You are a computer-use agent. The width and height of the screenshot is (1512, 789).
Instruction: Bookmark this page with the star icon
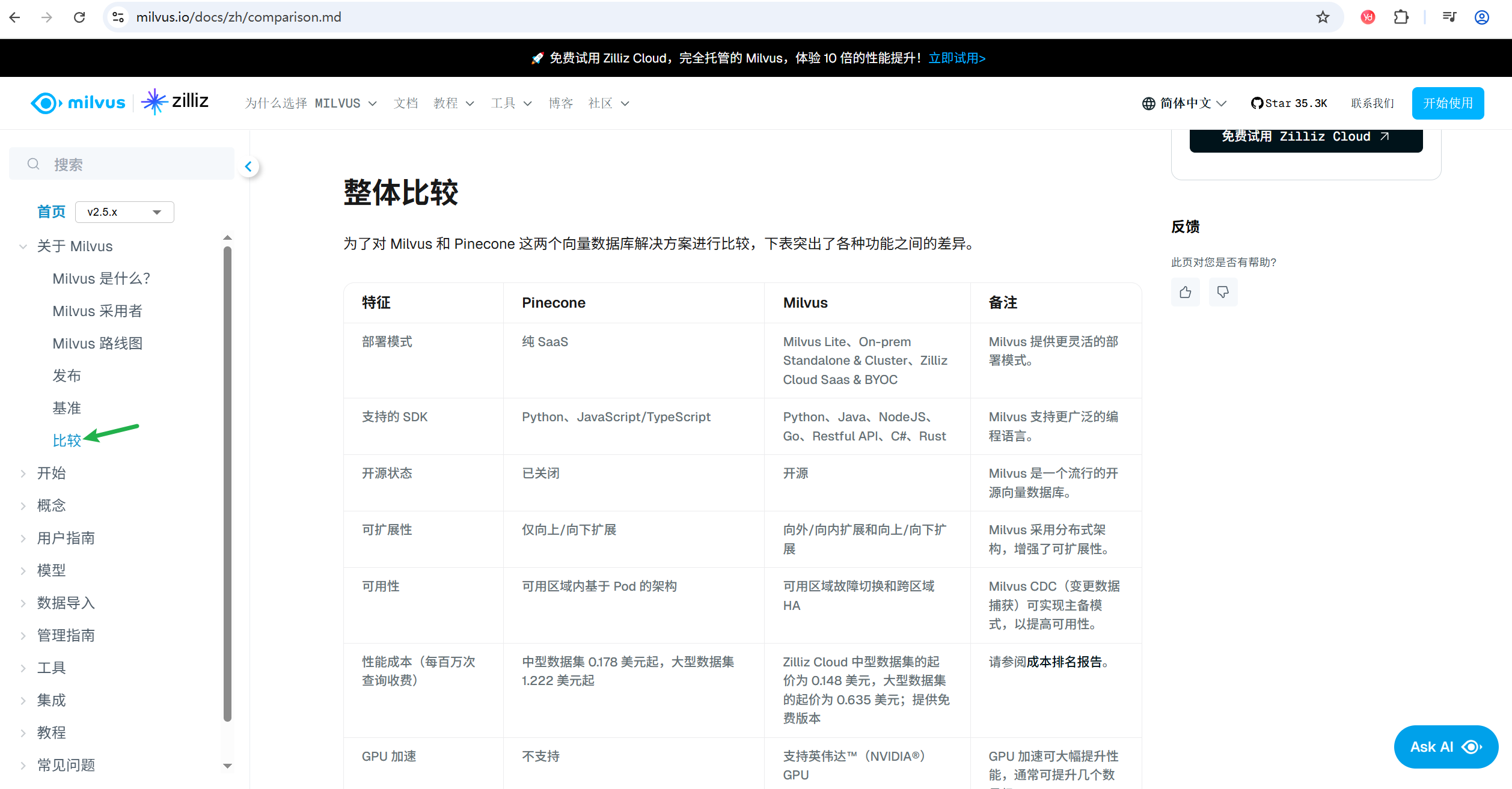click(1323, 17)
